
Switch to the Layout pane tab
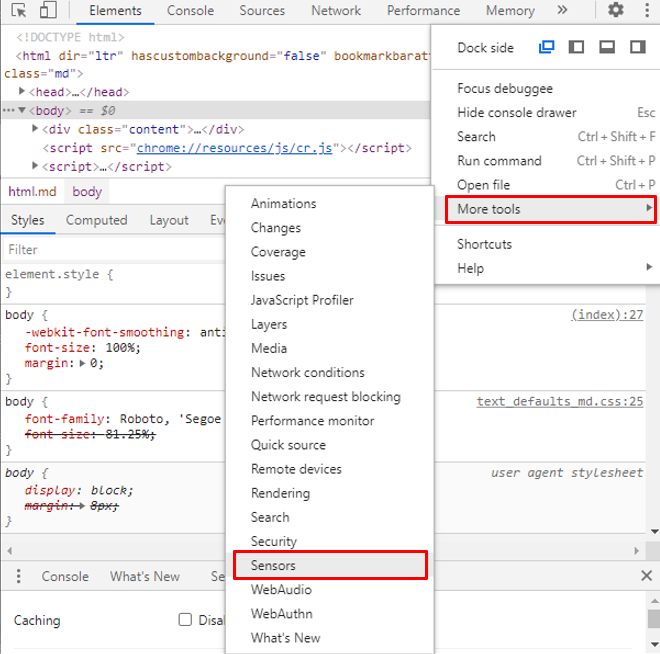tap(169, 220)
